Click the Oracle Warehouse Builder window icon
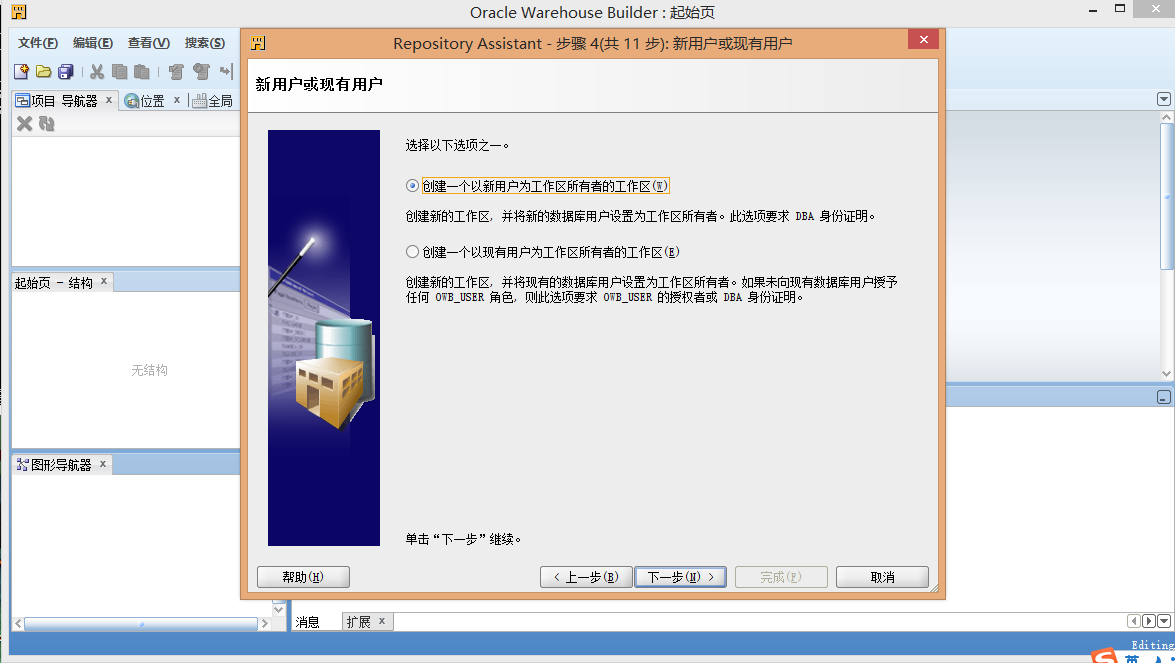The height and width of the screenshot is (663, 1175). [x=19, y=12]
